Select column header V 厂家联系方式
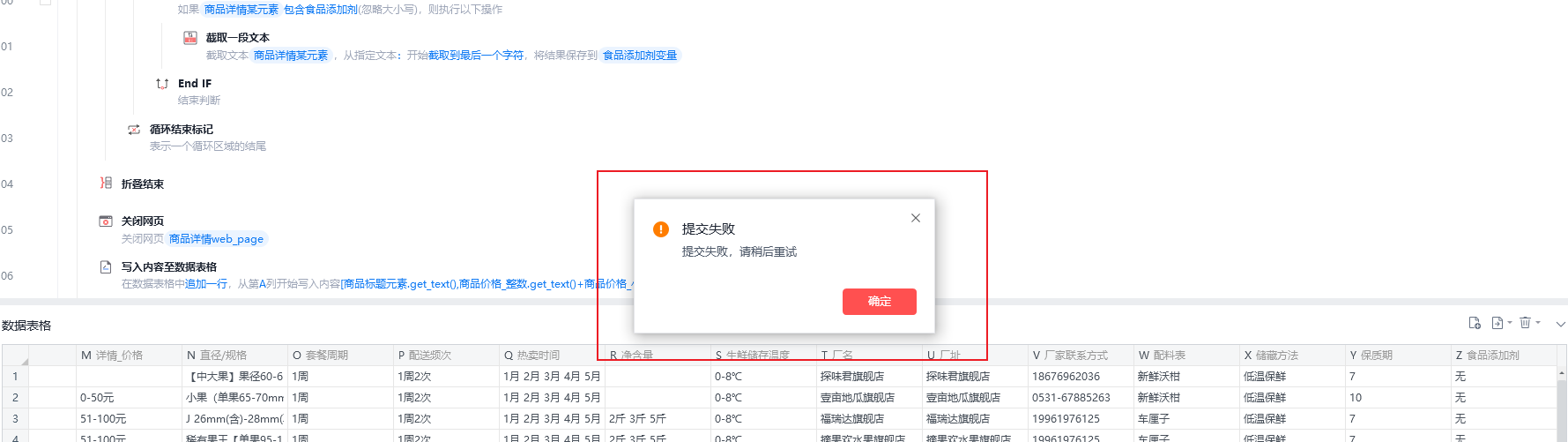1568x442 pixels. point(1081,356)
